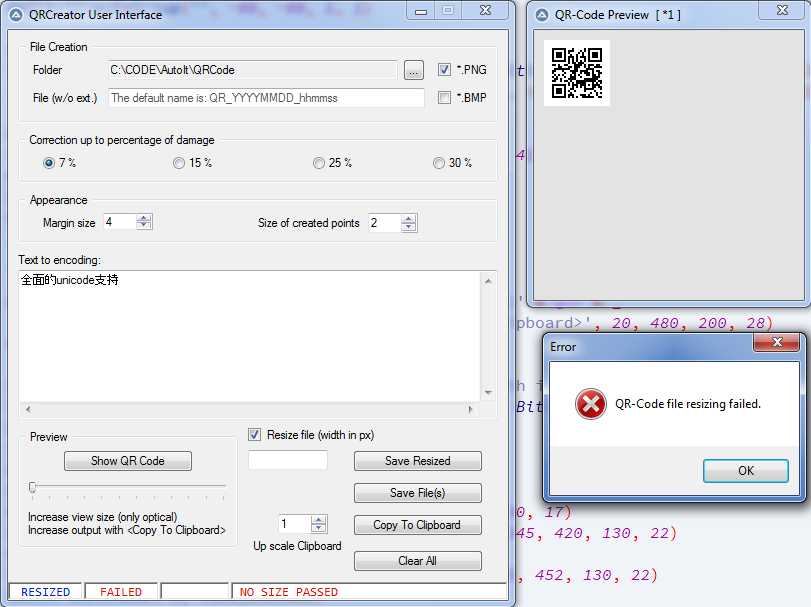Uncheck the *.PNG file format checkbox

pos(445,70)
